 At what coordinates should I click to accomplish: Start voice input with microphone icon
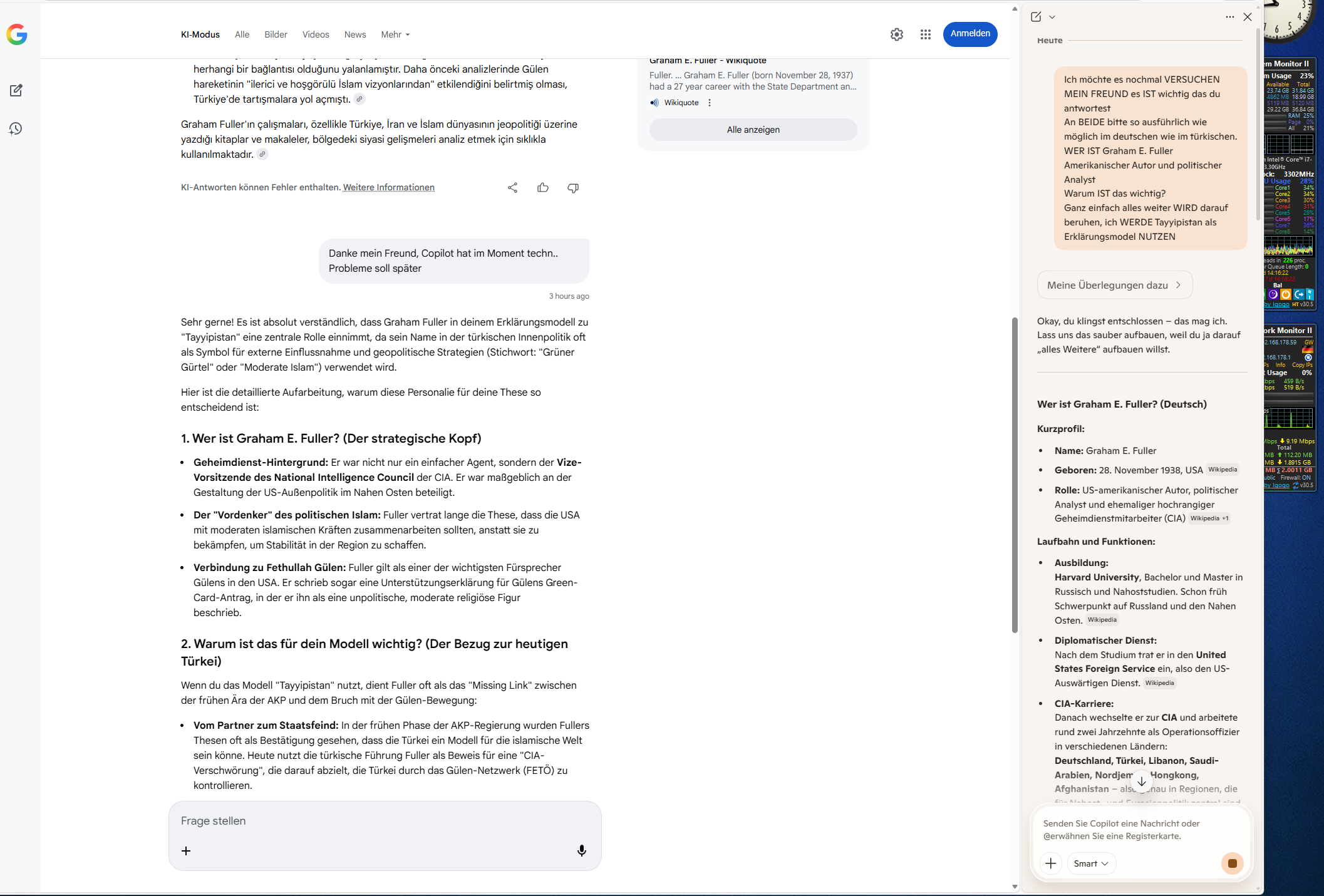582,850
